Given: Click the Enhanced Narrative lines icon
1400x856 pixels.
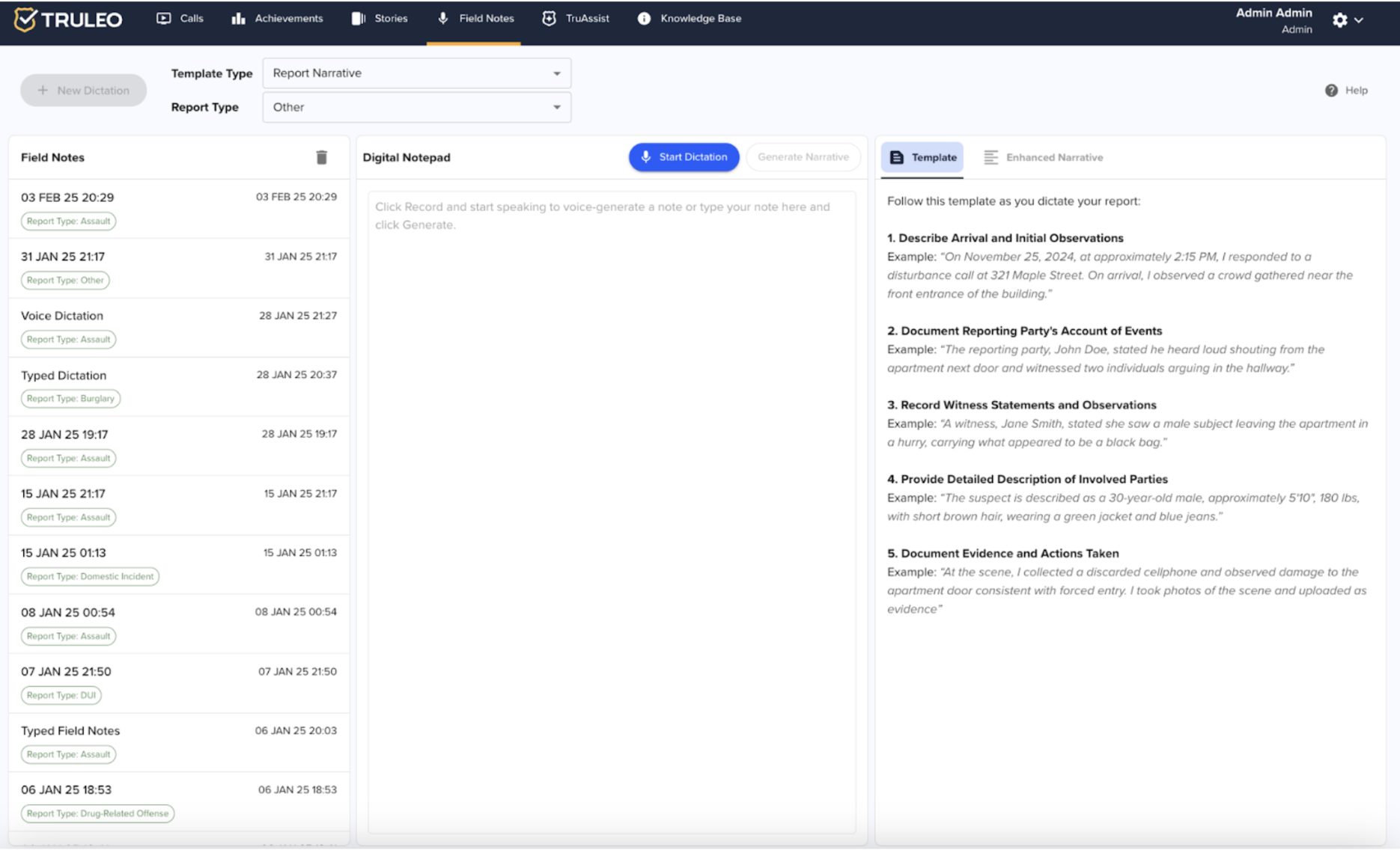Looking at the screenshot, I should [x=990, y=157].
